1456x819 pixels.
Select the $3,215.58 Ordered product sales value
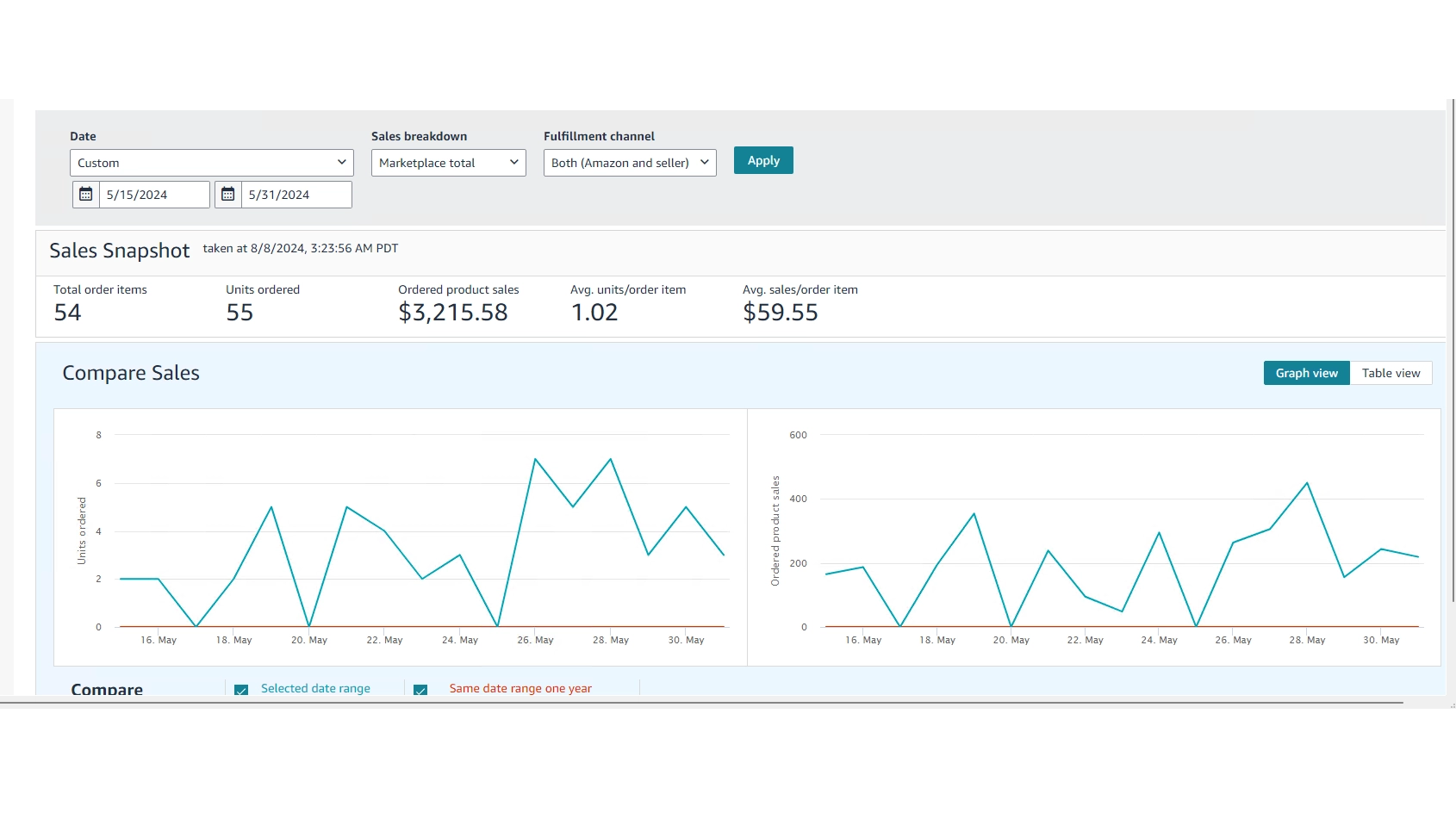452,313
